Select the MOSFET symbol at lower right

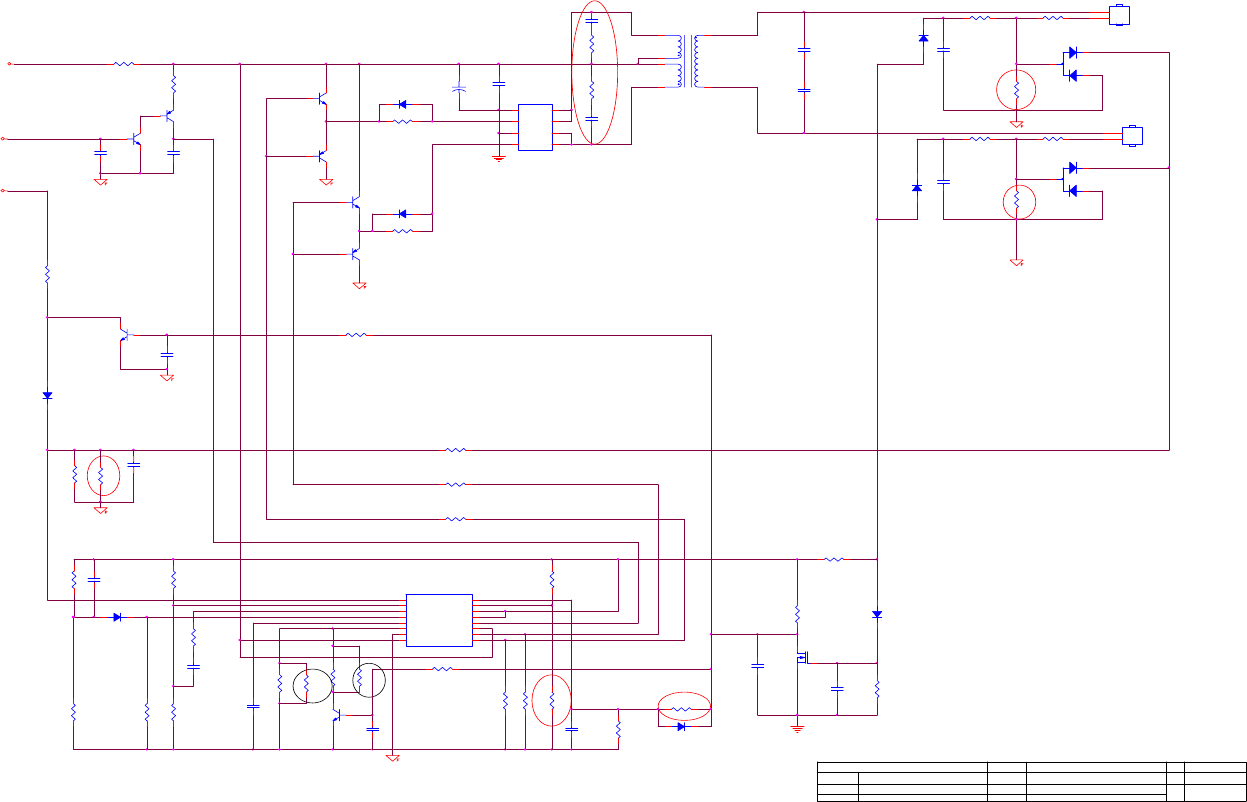(802, 658)
